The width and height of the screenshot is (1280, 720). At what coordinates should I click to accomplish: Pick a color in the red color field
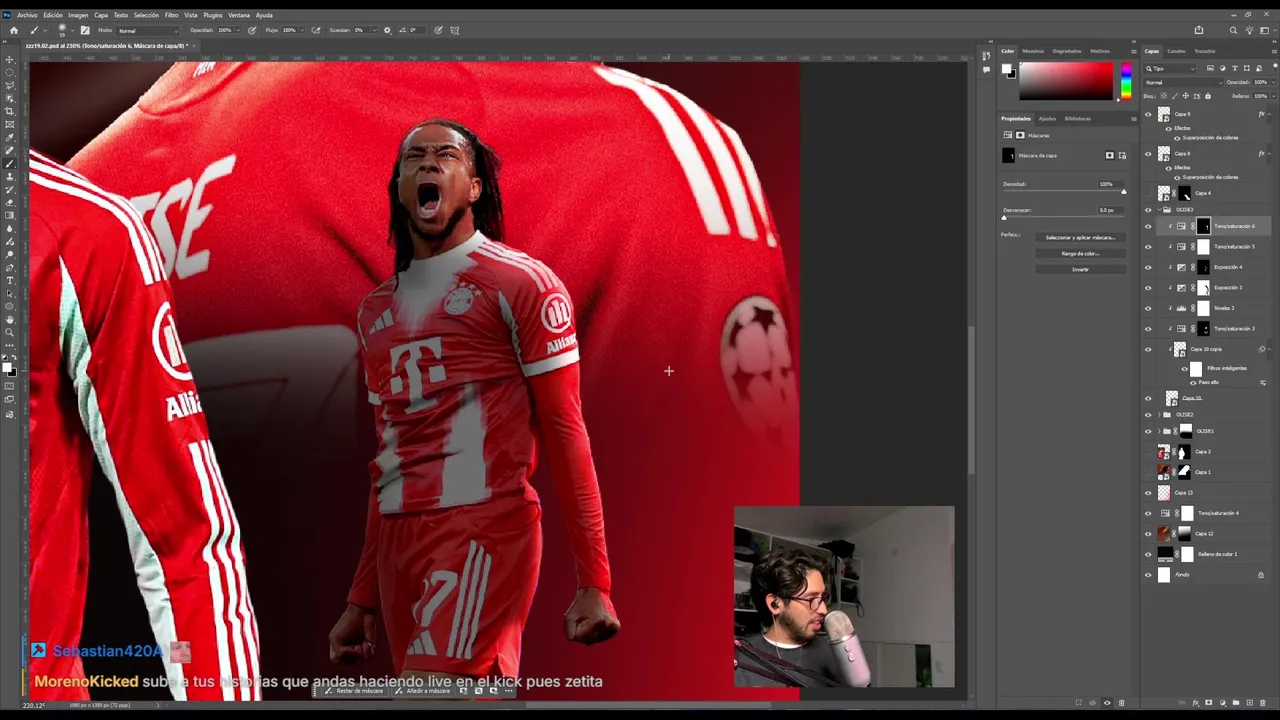[1065, 81]
